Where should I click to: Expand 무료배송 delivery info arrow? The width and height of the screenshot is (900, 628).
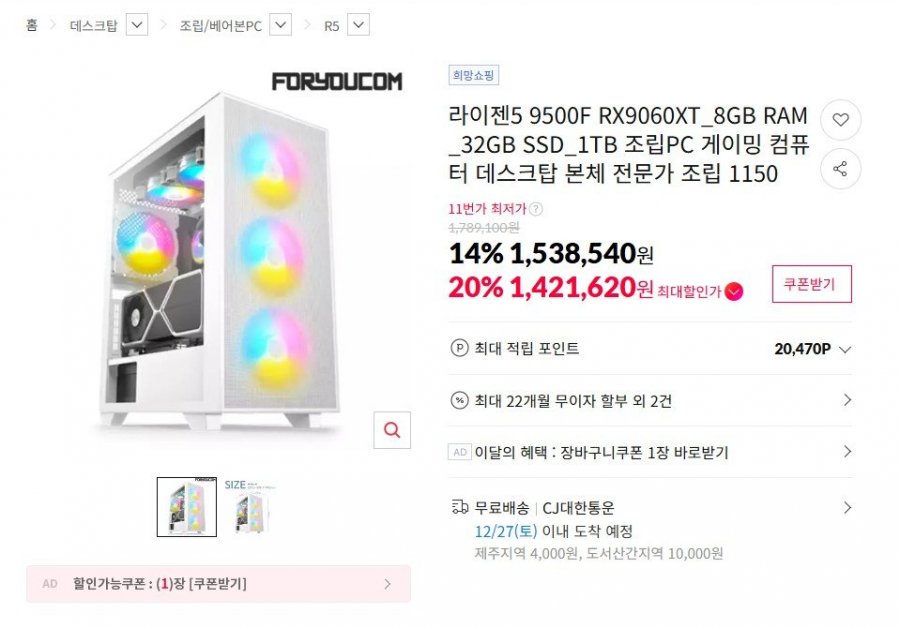point(847,507)
